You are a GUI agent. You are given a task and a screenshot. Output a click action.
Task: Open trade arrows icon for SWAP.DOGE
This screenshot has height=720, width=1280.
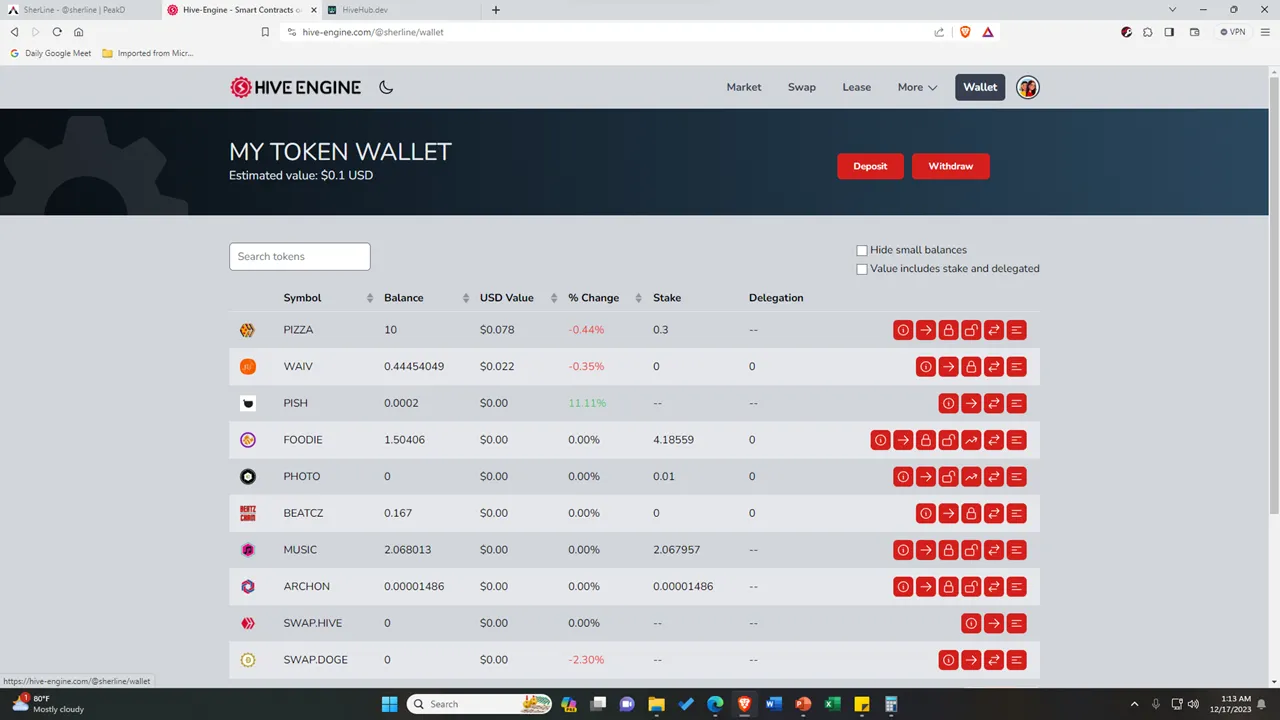(994, 660)
